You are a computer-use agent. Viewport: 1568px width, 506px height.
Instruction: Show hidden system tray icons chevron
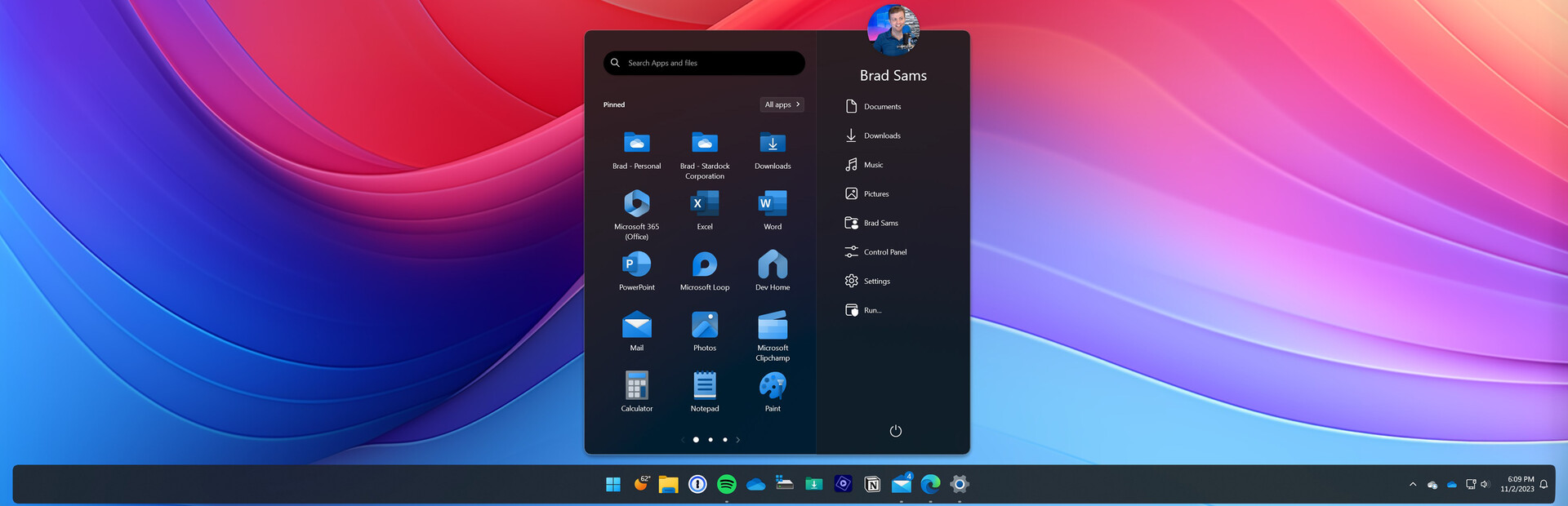(x=1413, y=485)
